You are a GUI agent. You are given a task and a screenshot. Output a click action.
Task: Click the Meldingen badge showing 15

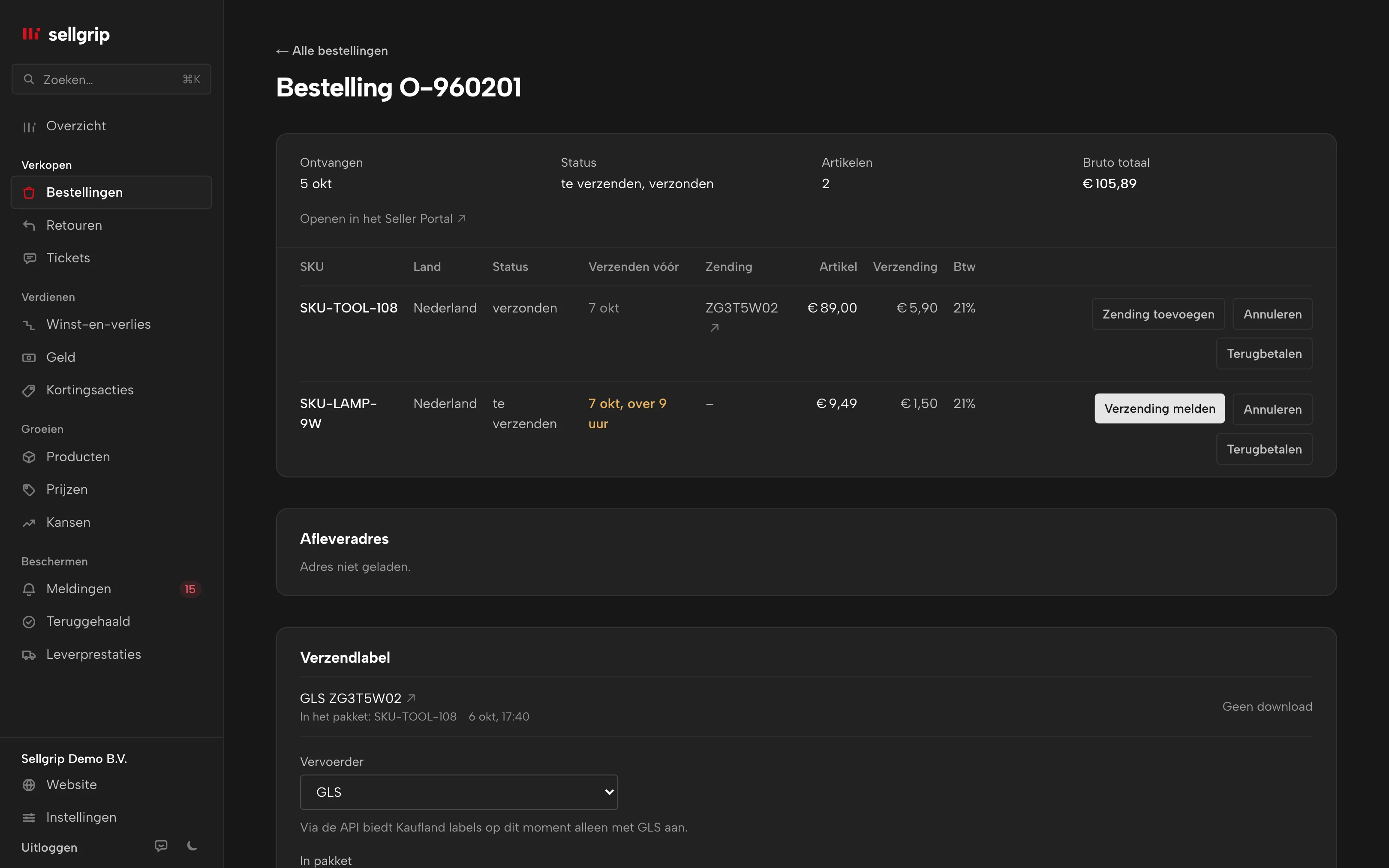pos(190,589)
